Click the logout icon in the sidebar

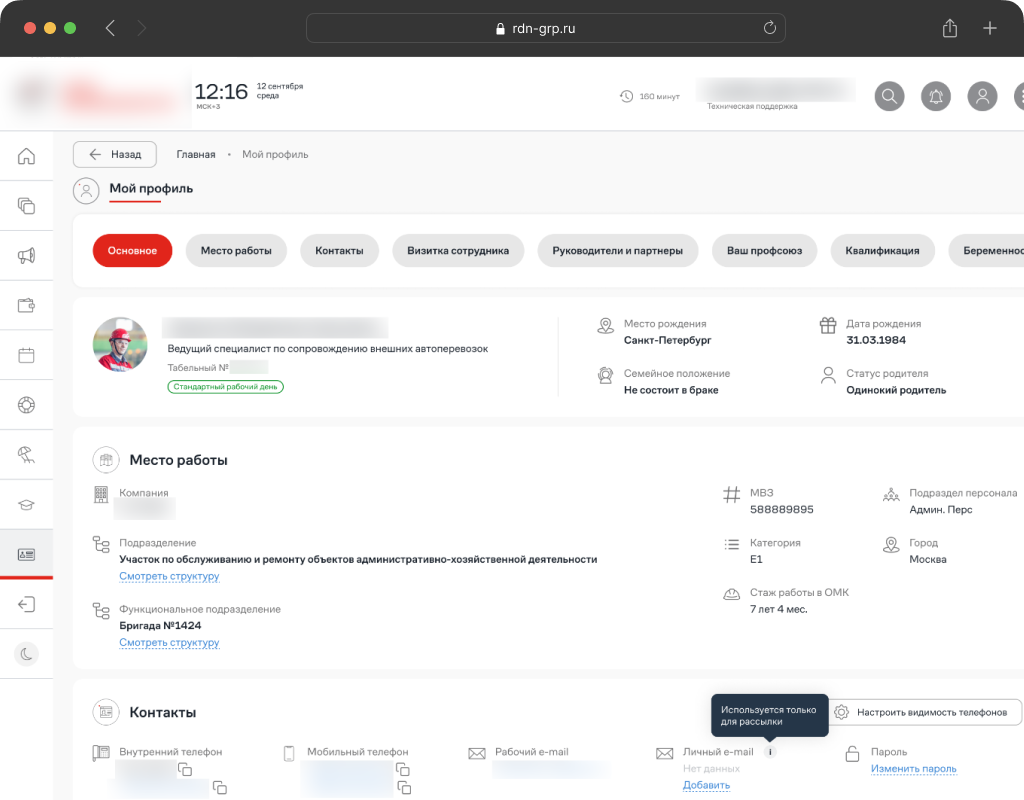pos(27,604)
